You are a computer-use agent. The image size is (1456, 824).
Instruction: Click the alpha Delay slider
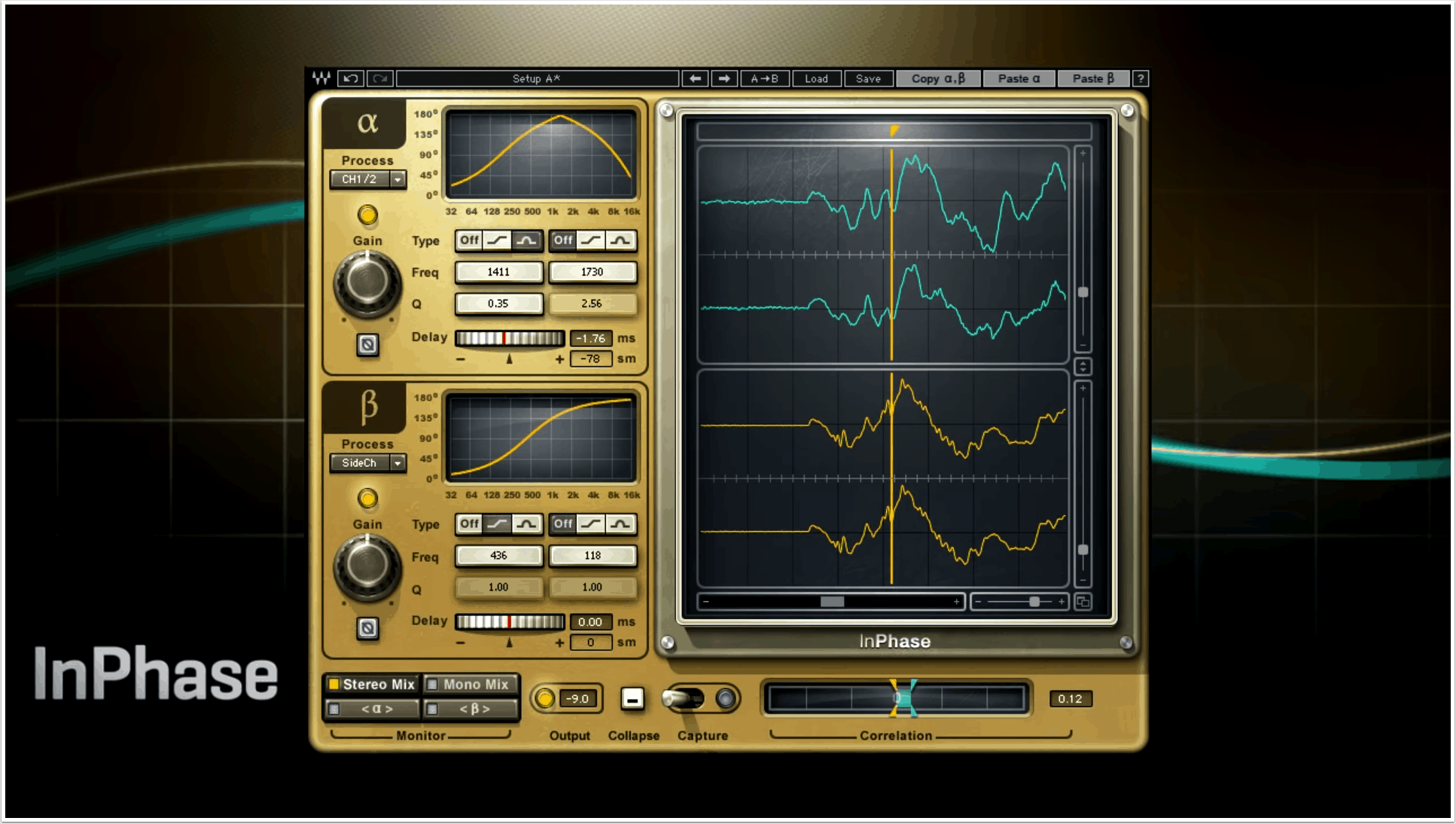tap(510, 338)
